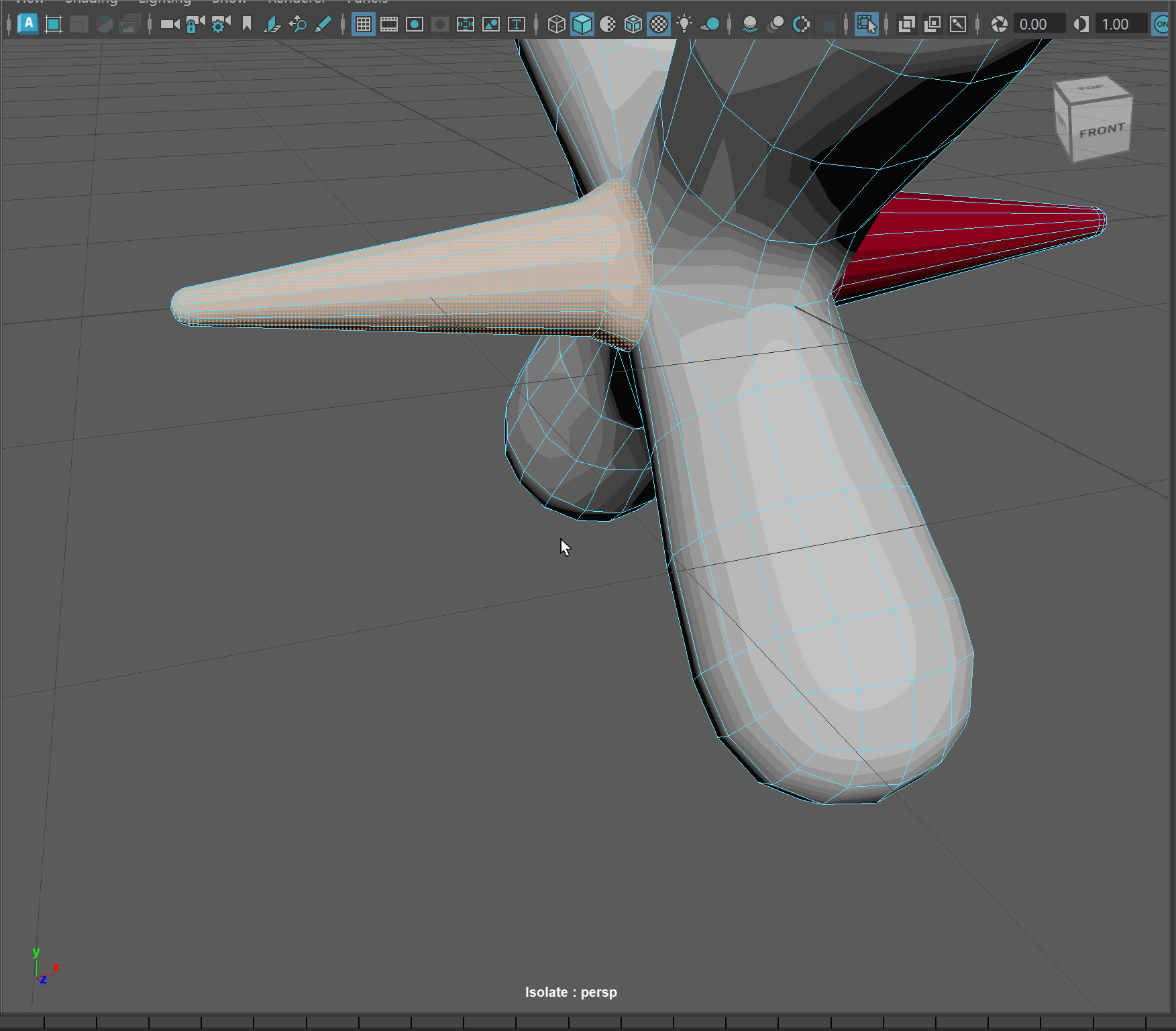Activate the 2D Pan/Zoom icon
The image size is (1176, 1031).
(x=298, y=25)
